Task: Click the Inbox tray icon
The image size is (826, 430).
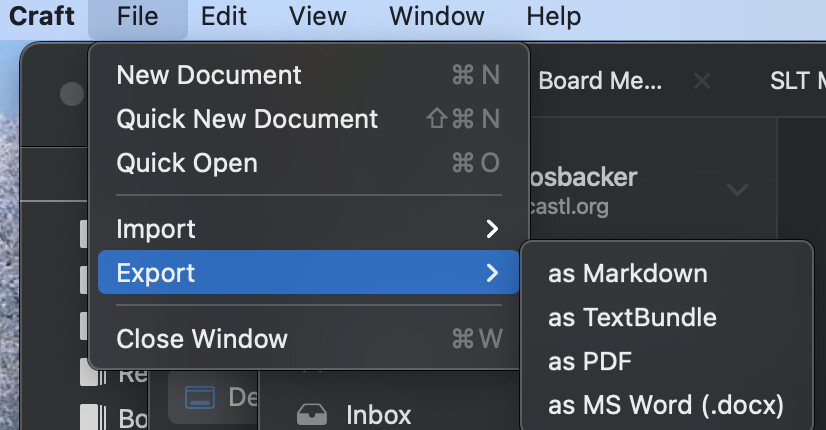Action: click(312, 414)
